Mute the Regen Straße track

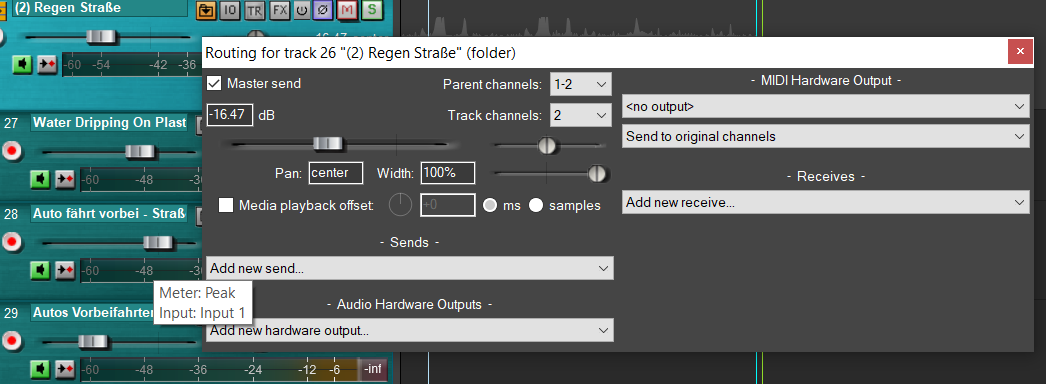point(347,10)
